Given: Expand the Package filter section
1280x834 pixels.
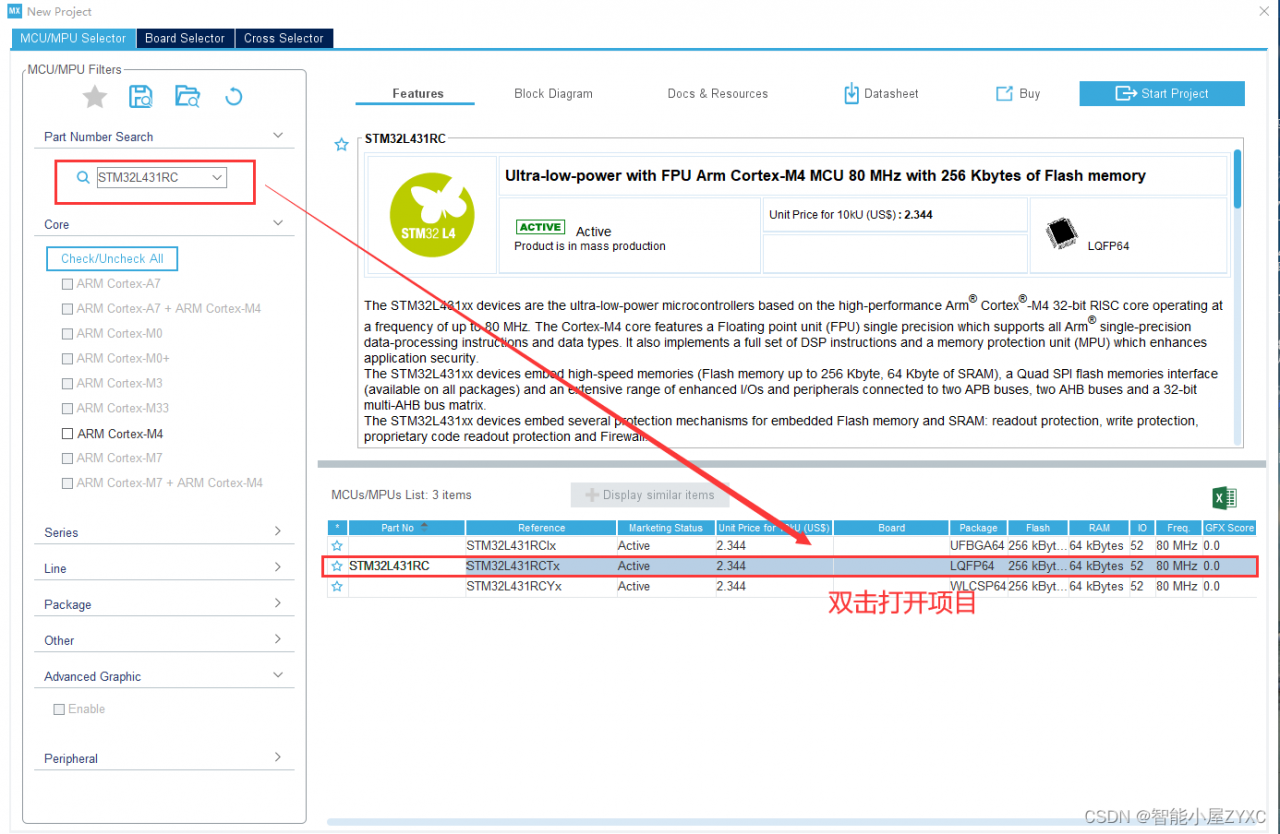Looking at the screenshot, I should pyautogui.click(x=278, y=603).
